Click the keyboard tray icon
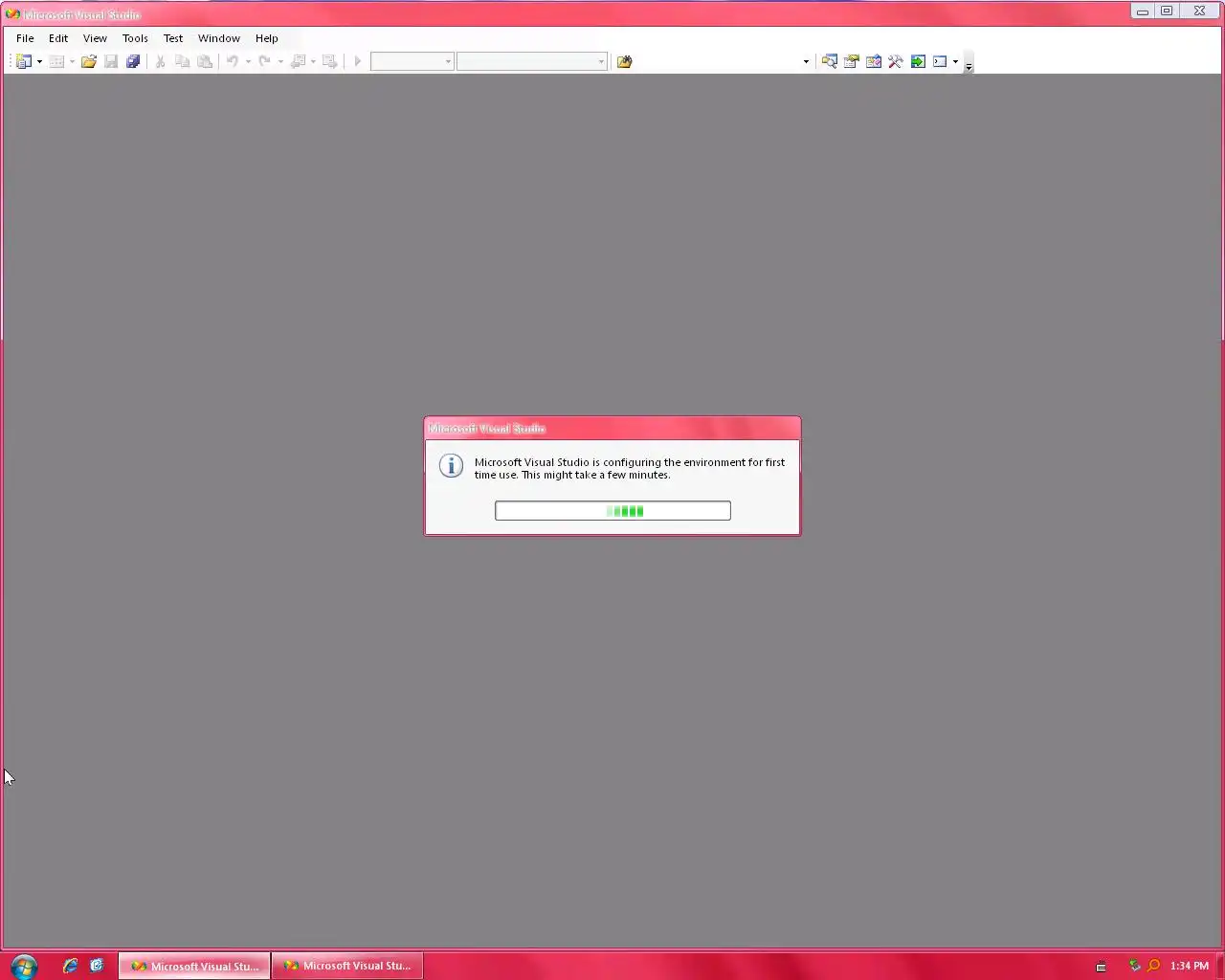 [x=1102, y=967]
